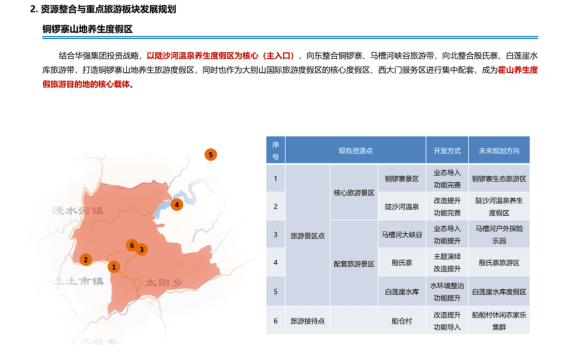Click orange map marker number 2
570x360 pixels.
pos(86,260)
